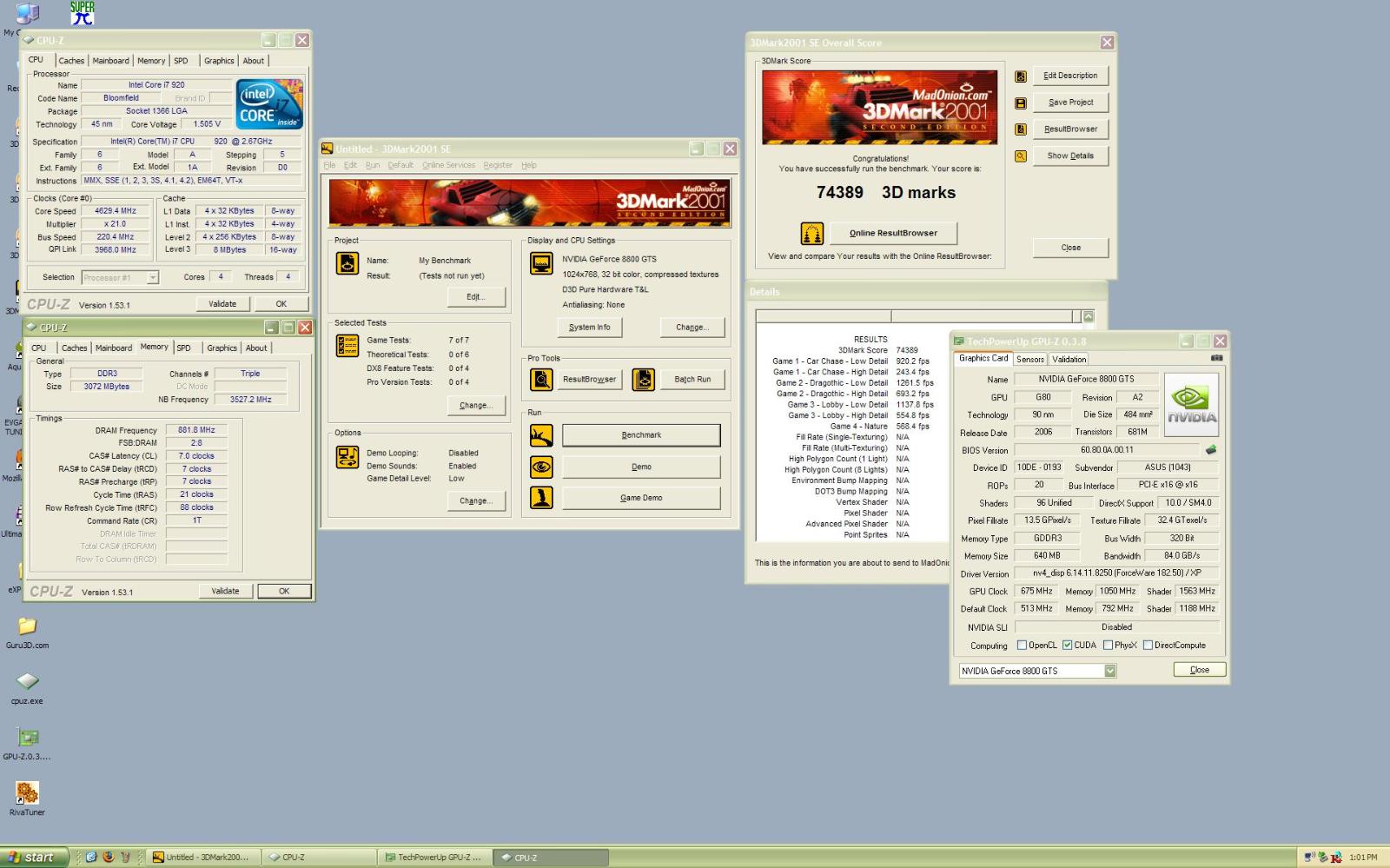Click the NVIDIA logo in GPU-Z

pyautogui.click(x=1191, y=405)
